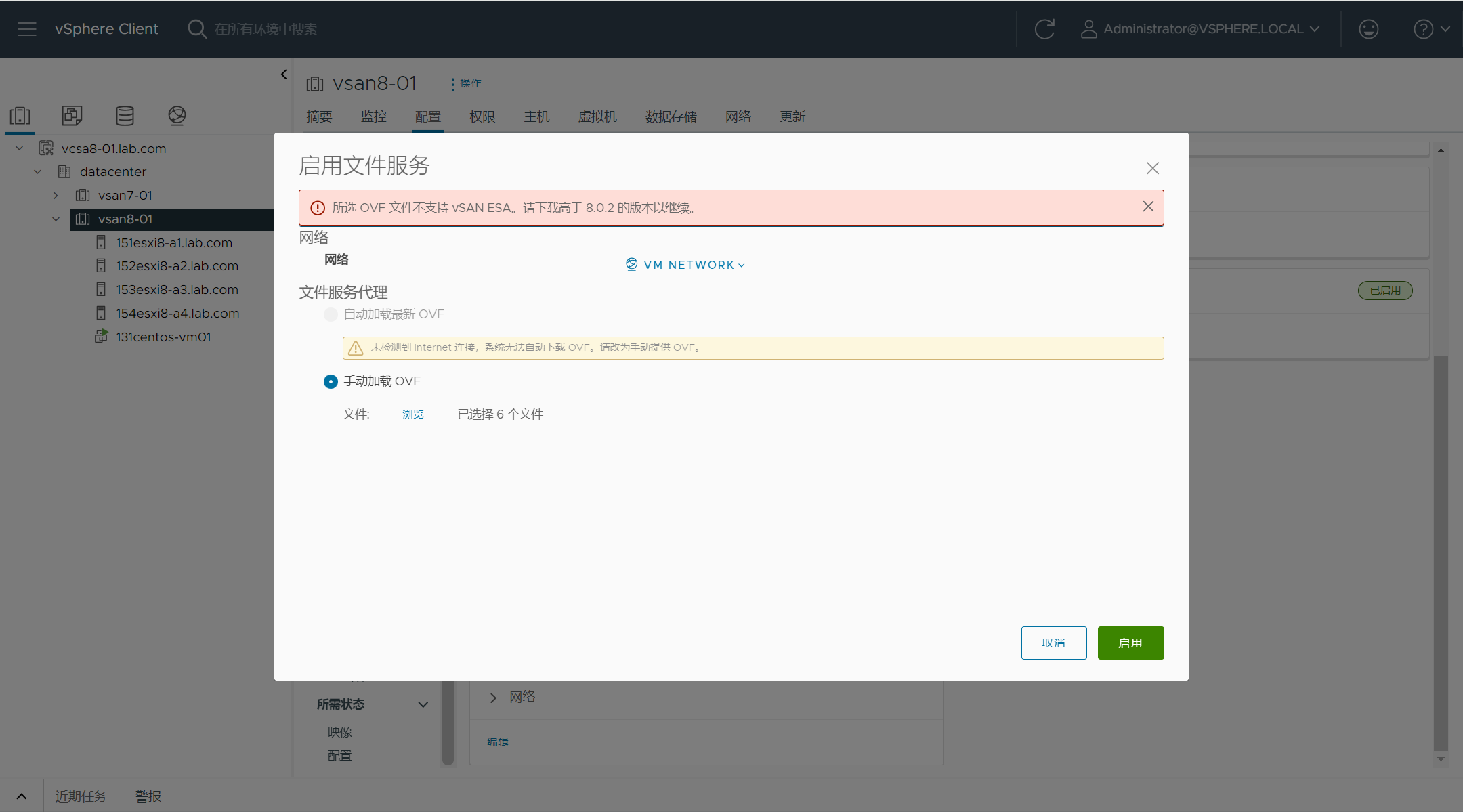
Task: Click the 已选择 6 个文件 text
Action: coord(501,414)
